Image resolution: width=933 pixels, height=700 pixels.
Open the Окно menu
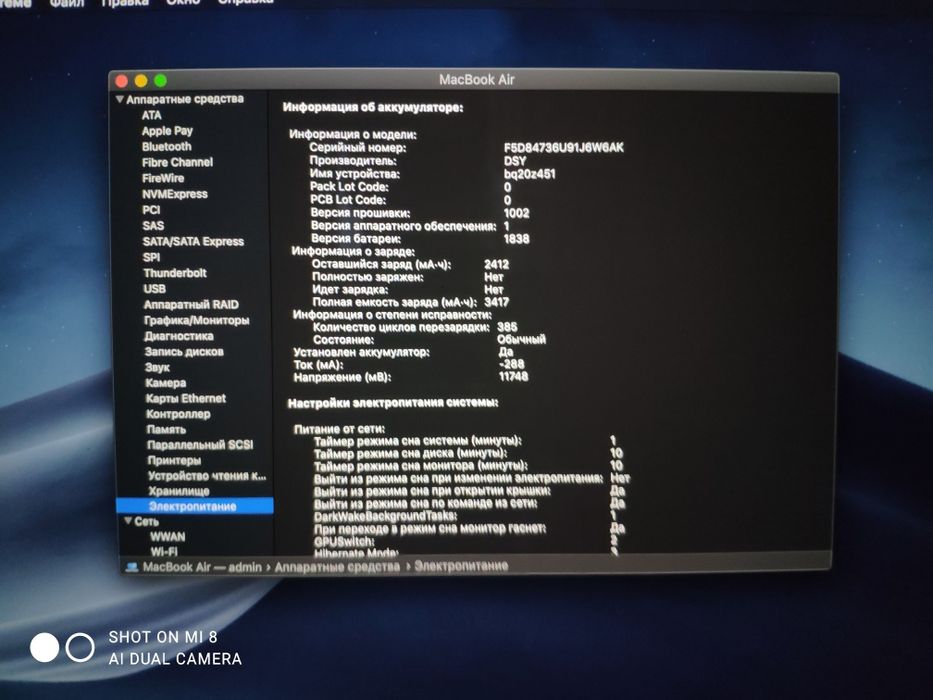[x=183, y=2]
